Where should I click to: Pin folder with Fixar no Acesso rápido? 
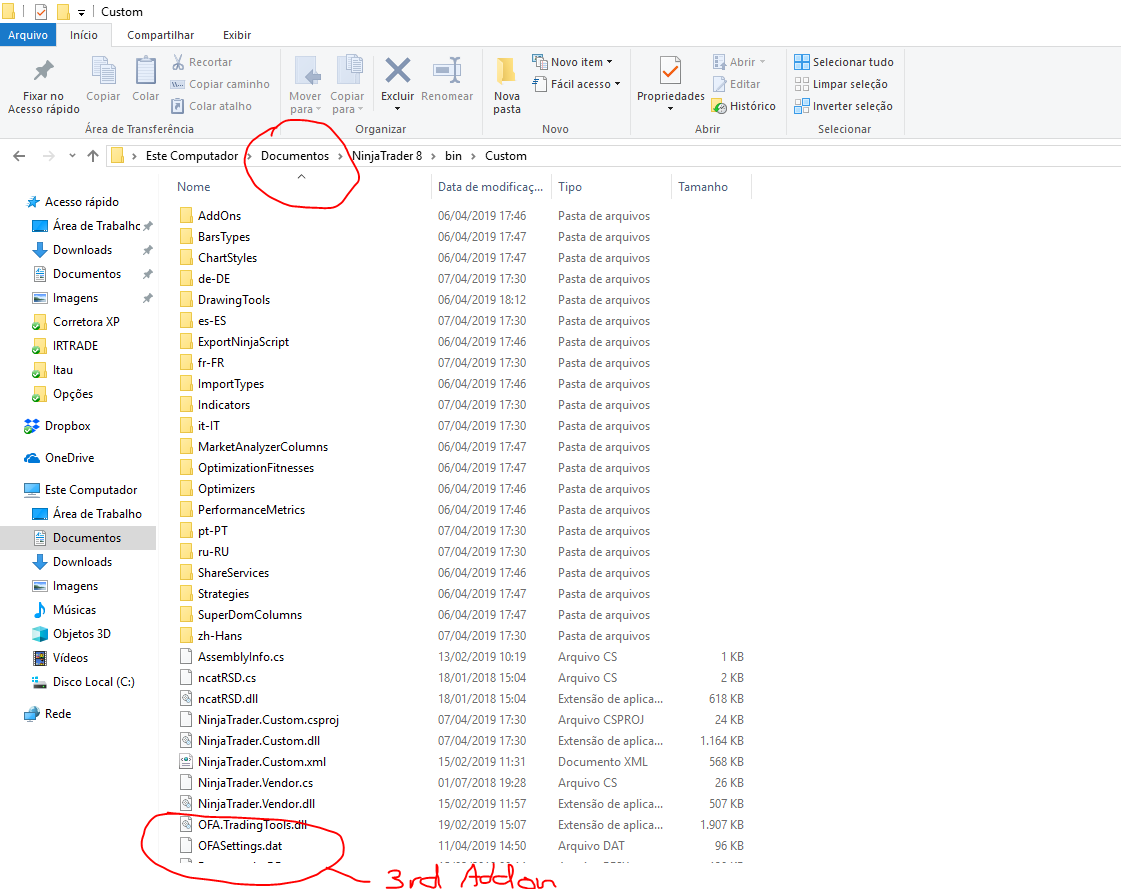[x=44, y=85]
